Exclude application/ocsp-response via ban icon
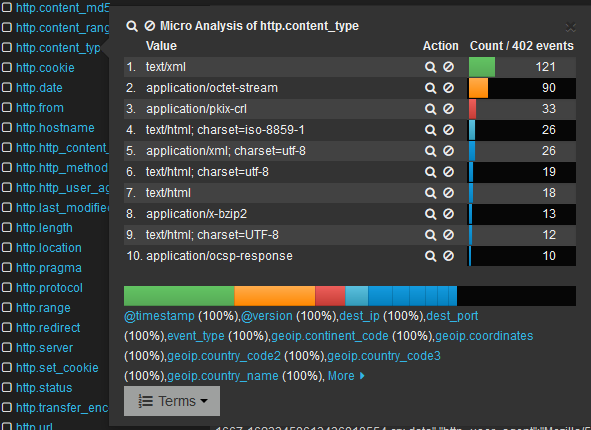591x430 pixels. (449, 256)
